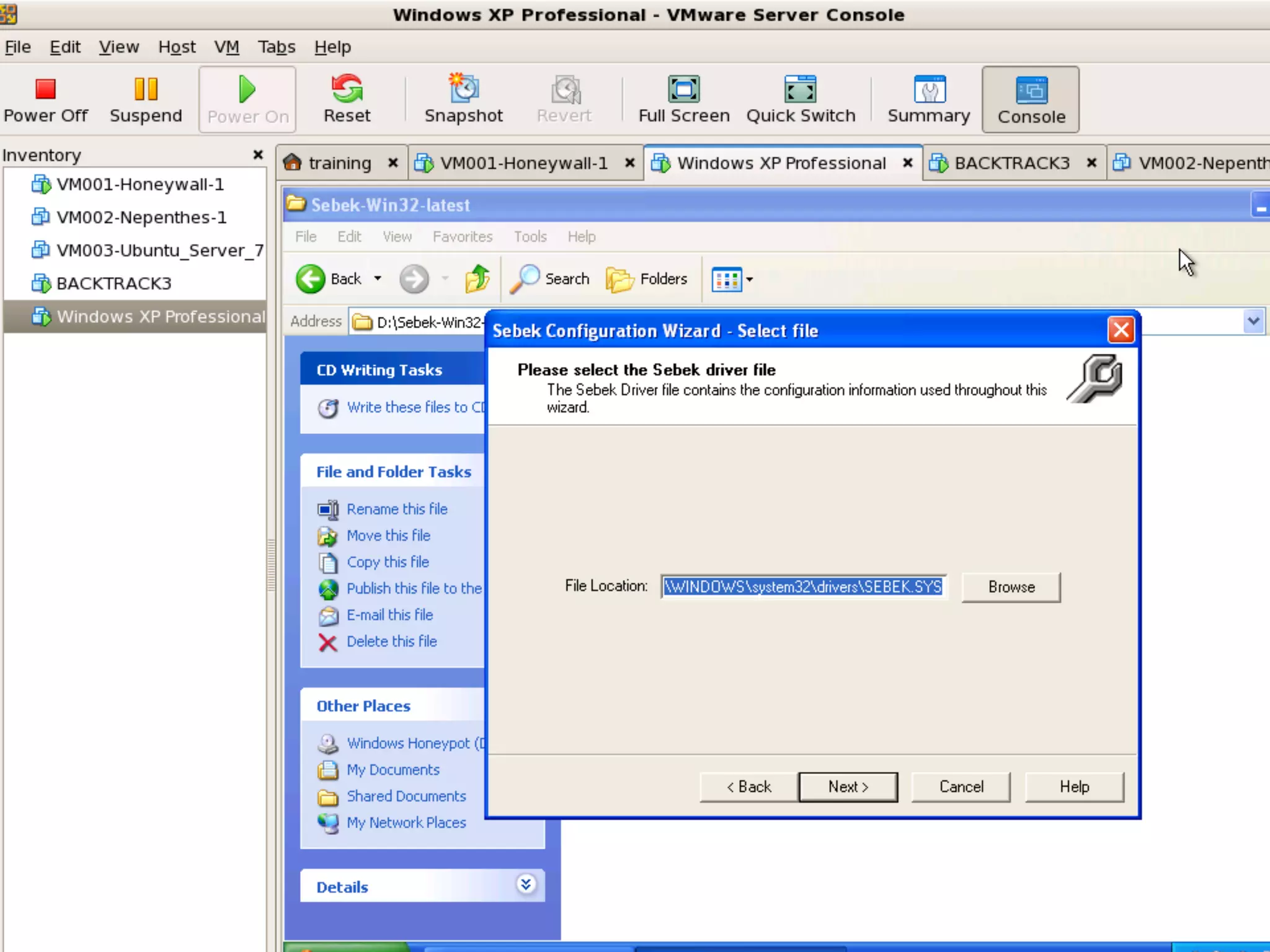Open the VM menu
The image size is (1270, 952).
tap(226, 47)
